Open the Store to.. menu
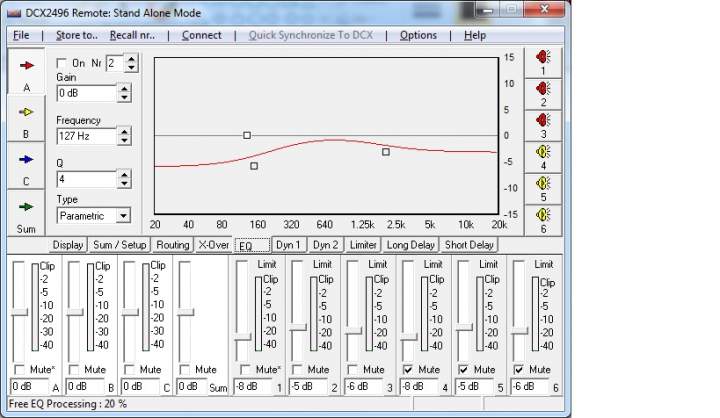The width and height of the screenshot is (720, 418). pyautogui.click(x=77, y=35)
